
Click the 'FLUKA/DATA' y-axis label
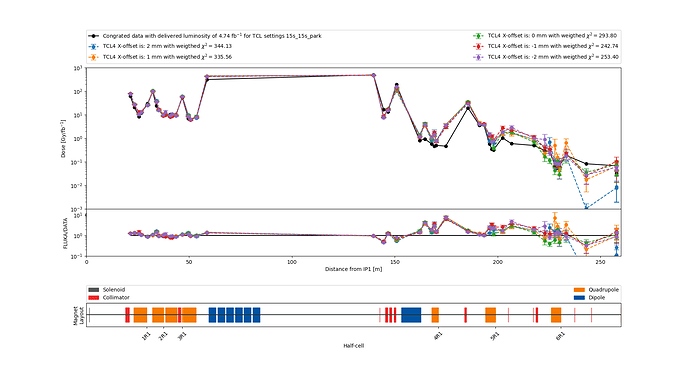click(66, 234)
